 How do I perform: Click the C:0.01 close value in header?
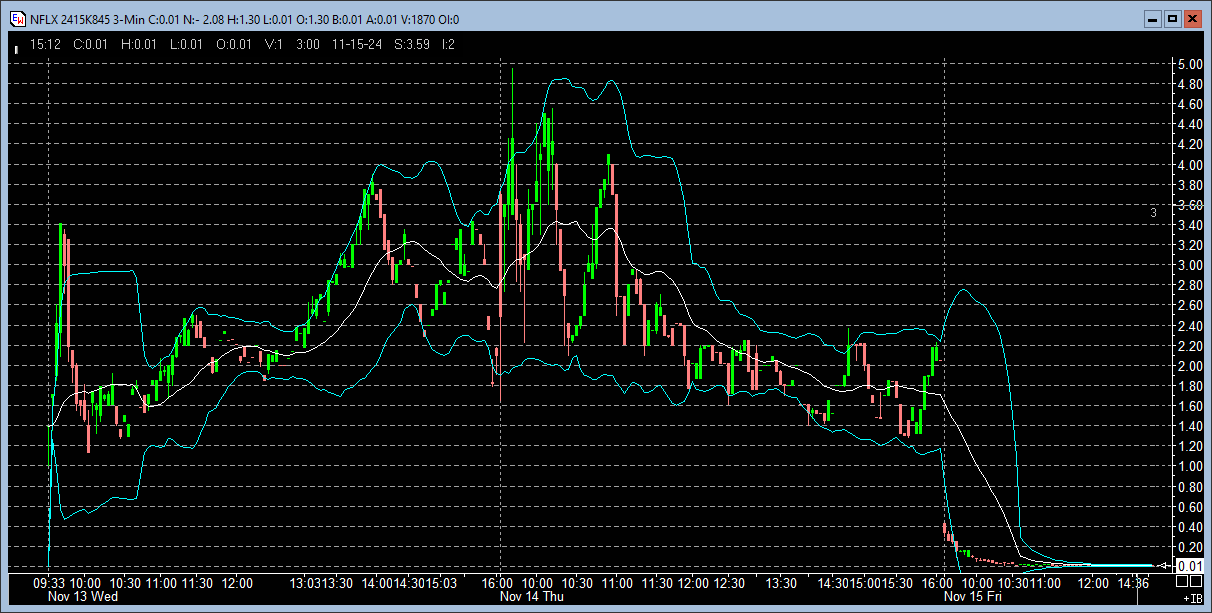point(91,44)
